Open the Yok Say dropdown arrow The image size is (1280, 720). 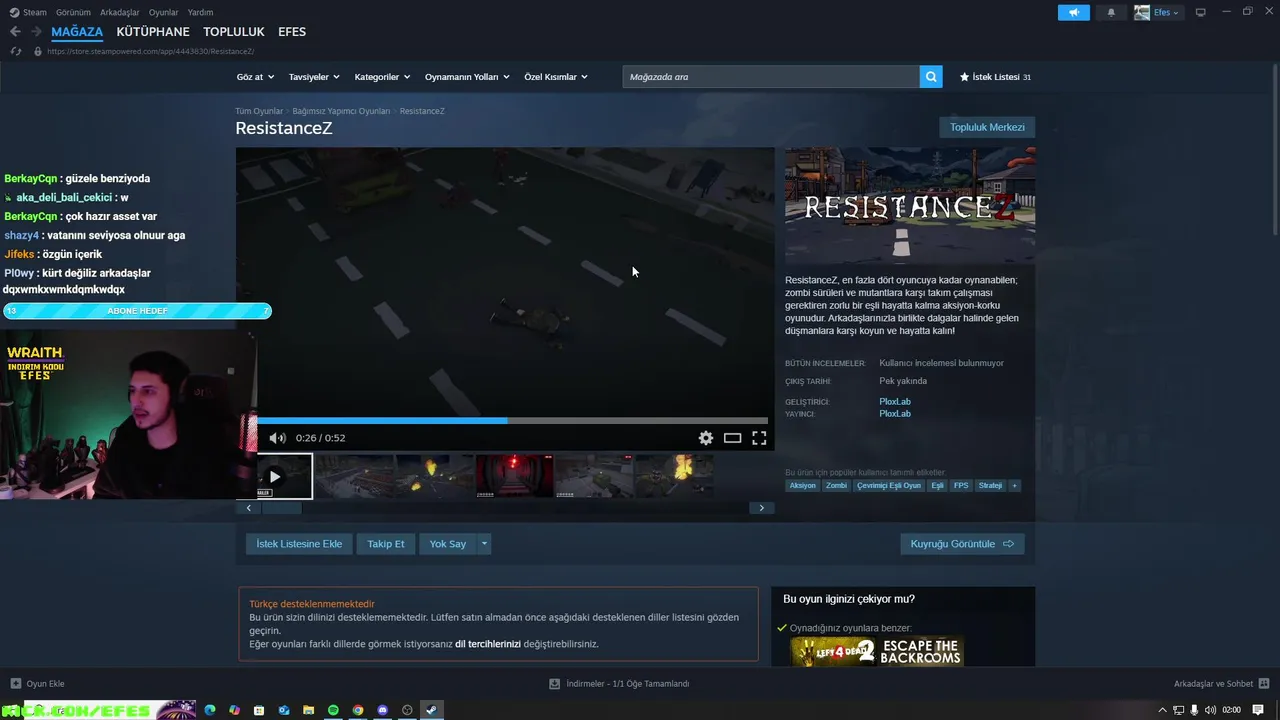point(485,544)
